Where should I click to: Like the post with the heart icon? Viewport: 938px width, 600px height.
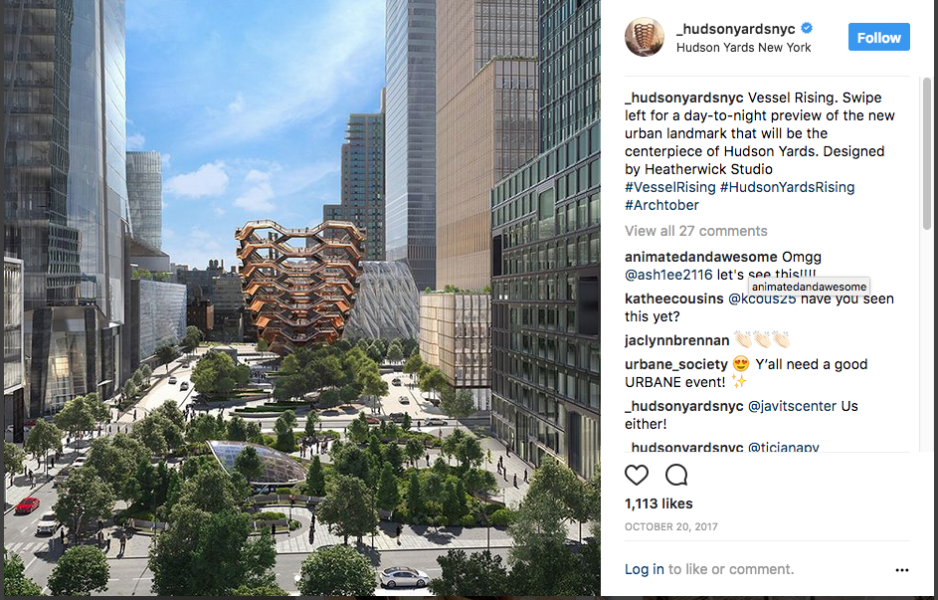[636, 475]
